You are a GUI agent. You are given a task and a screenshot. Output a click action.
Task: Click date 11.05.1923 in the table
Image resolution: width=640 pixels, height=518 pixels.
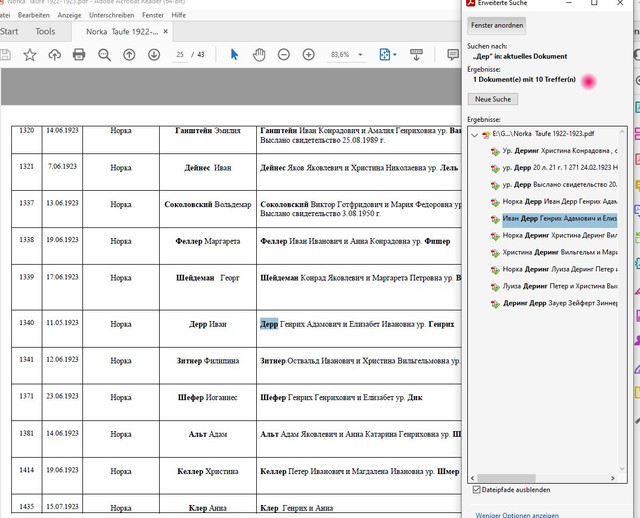point(62,322)
